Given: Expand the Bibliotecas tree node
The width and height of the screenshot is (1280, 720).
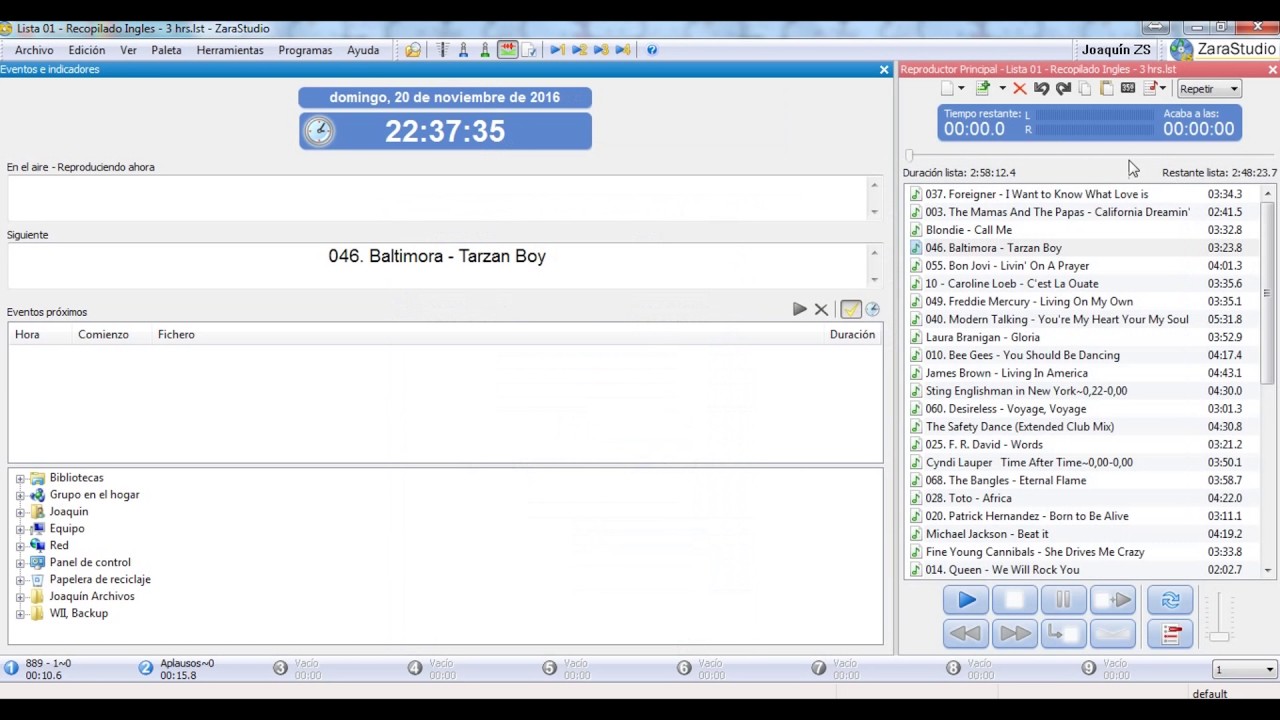Looking at the screenshot, I should (20, 478).
